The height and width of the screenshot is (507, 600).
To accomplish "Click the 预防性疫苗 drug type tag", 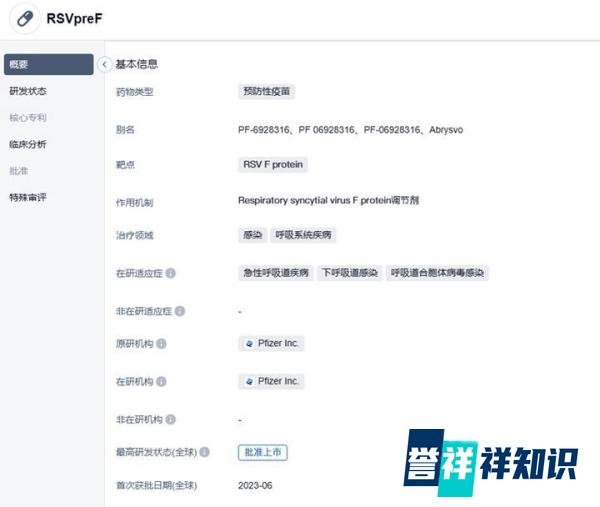I will 266,91.
